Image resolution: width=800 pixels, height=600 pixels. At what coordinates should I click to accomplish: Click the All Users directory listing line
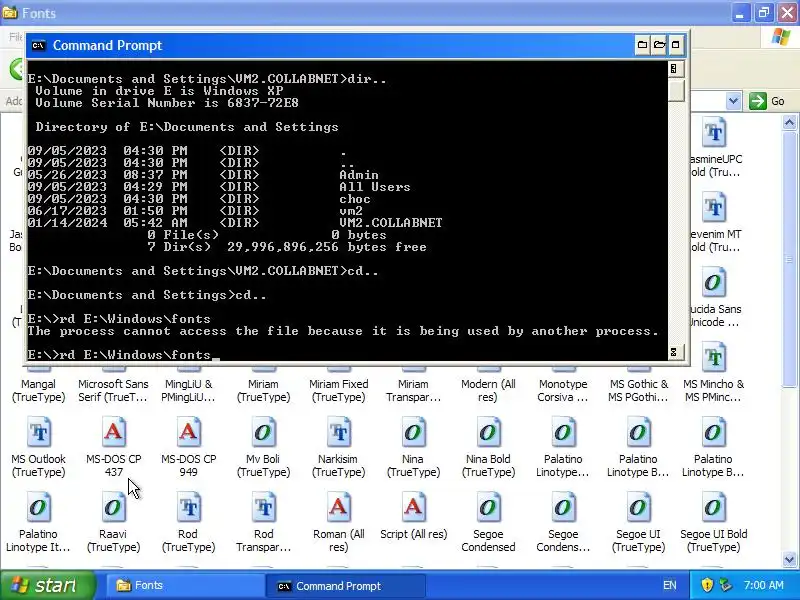pos(219,187)
